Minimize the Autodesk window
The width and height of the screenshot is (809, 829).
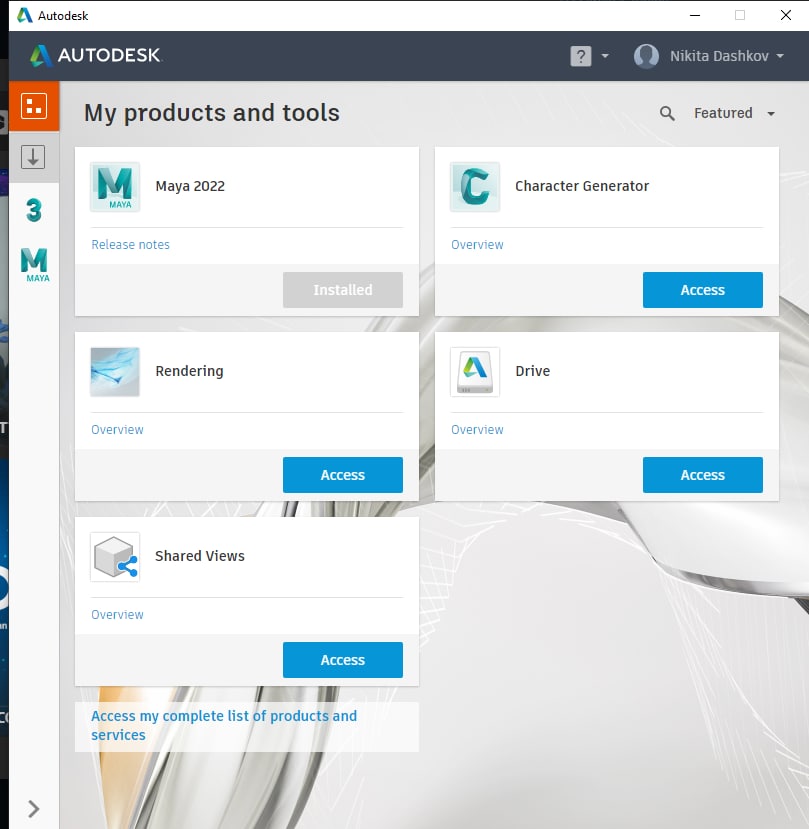tap(695, 15)
